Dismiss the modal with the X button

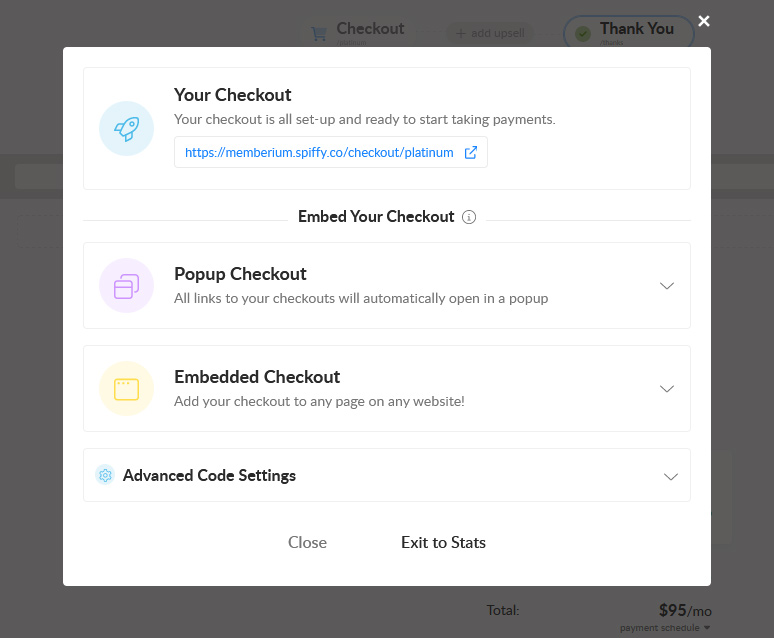[x=704, y=21]
